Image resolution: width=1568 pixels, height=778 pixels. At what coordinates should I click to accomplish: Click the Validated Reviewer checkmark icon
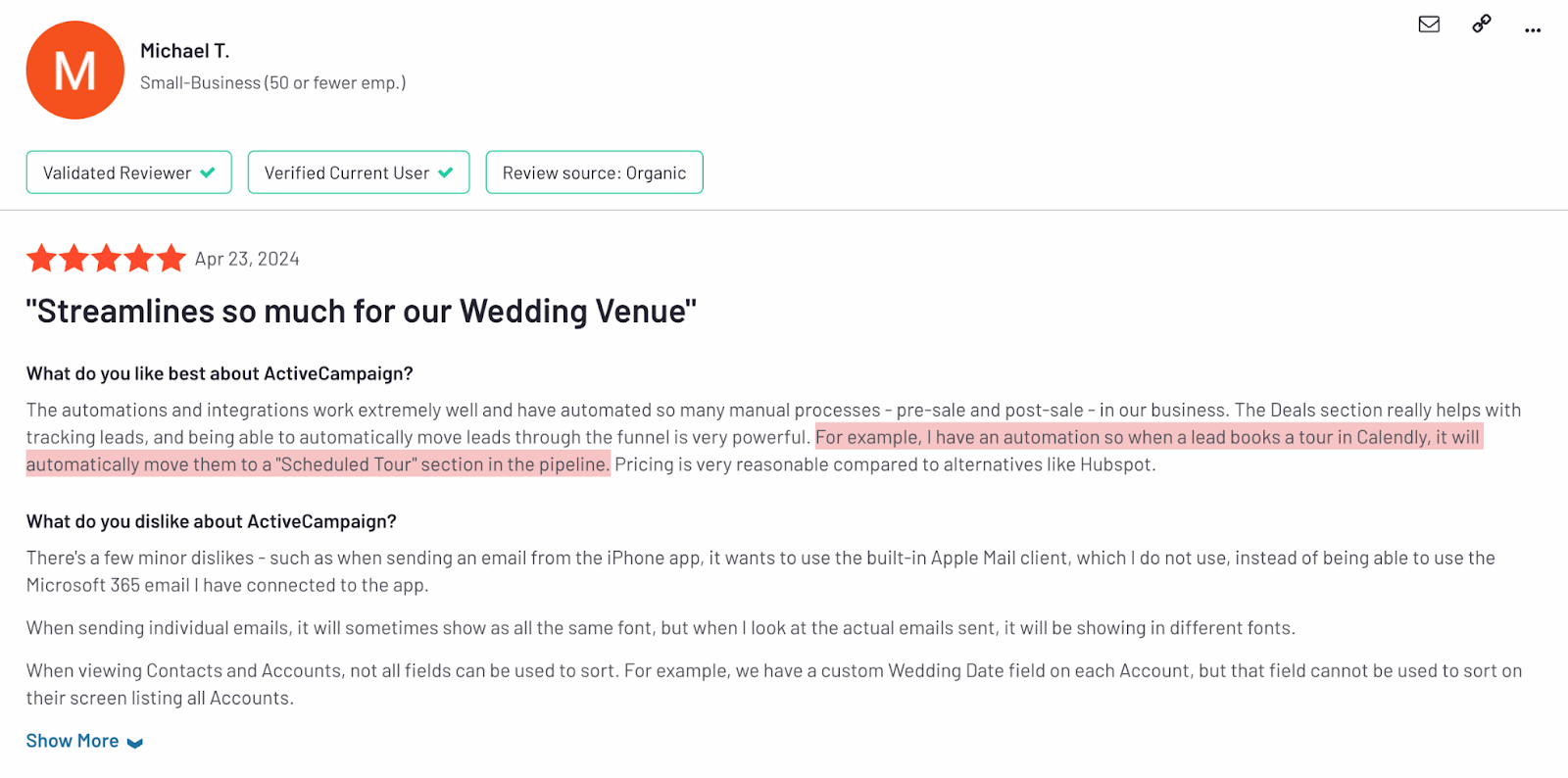pyautogui.click(x=208, y=172)
